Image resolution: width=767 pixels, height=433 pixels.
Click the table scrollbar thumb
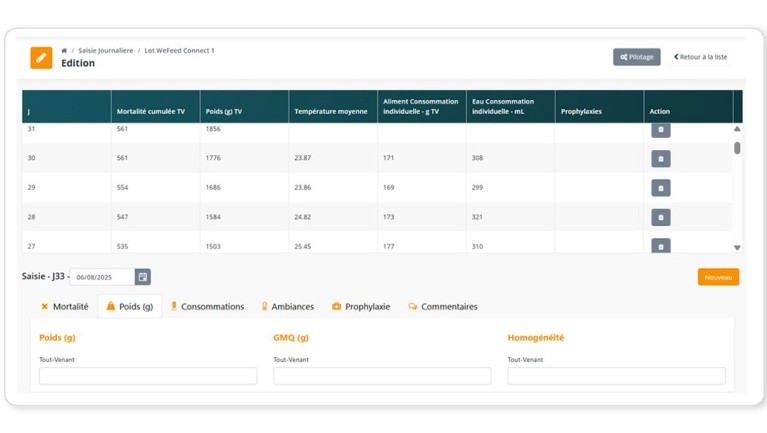coord(737,148)
